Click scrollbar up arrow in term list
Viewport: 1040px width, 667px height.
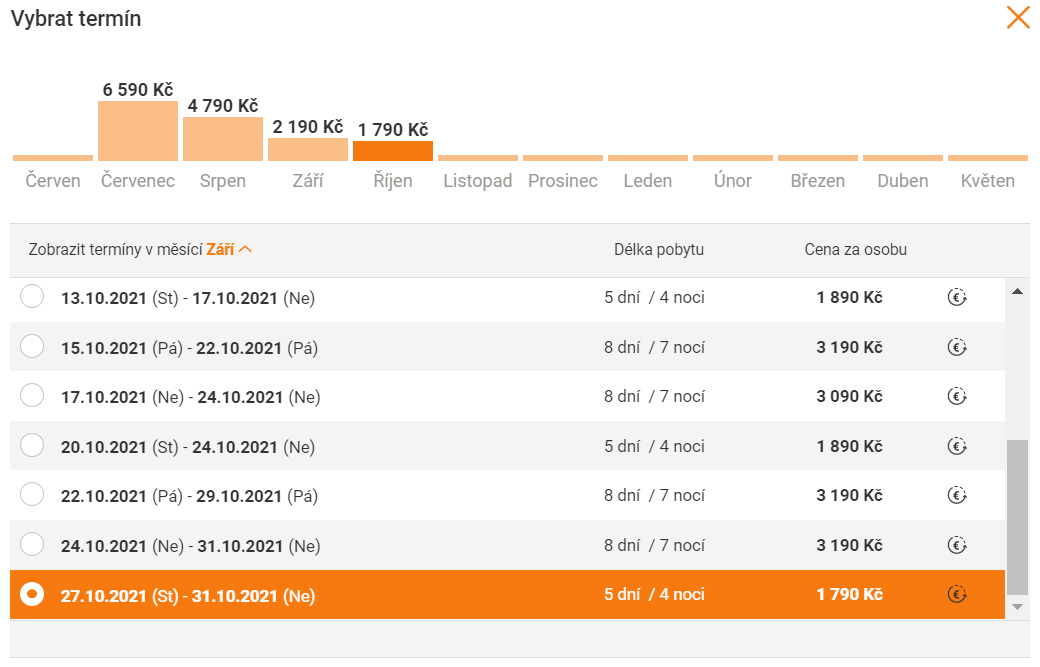click(1017, 291)
